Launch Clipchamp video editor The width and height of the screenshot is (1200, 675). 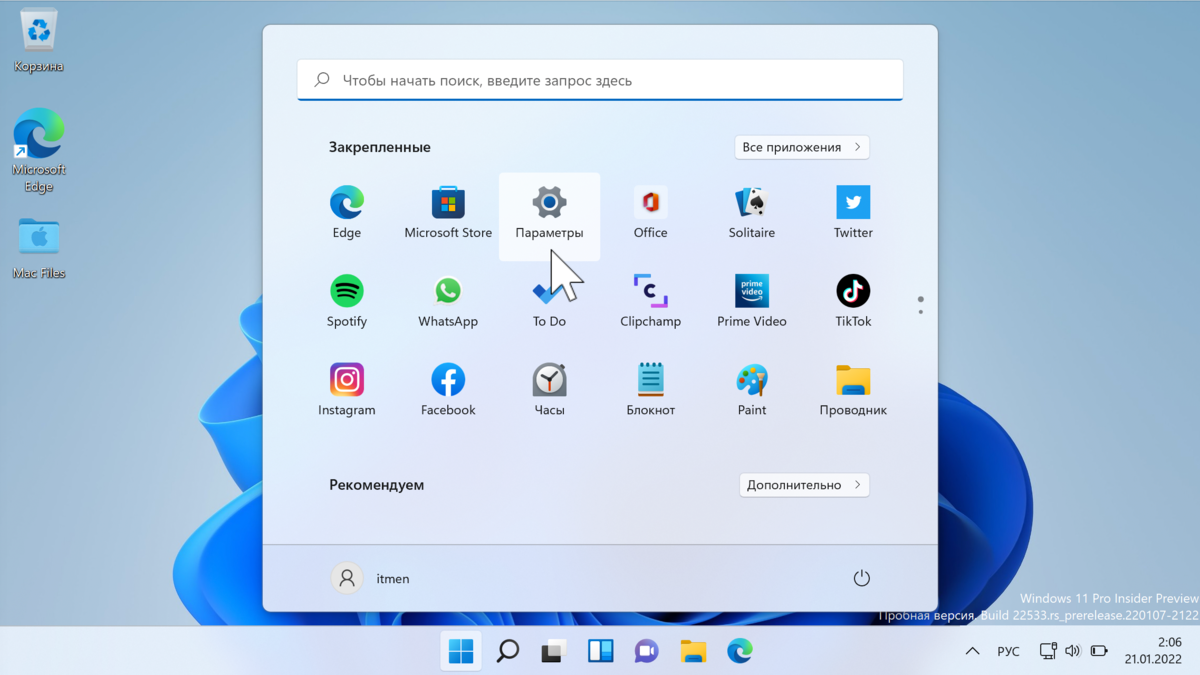pos(650,303)
